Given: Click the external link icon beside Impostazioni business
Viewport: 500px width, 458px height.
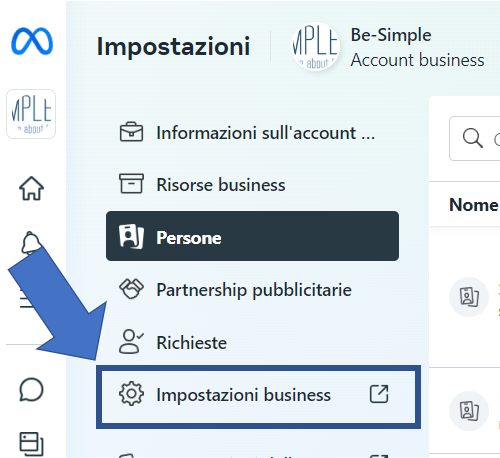Looking at the screenshot, I should 379,394.
